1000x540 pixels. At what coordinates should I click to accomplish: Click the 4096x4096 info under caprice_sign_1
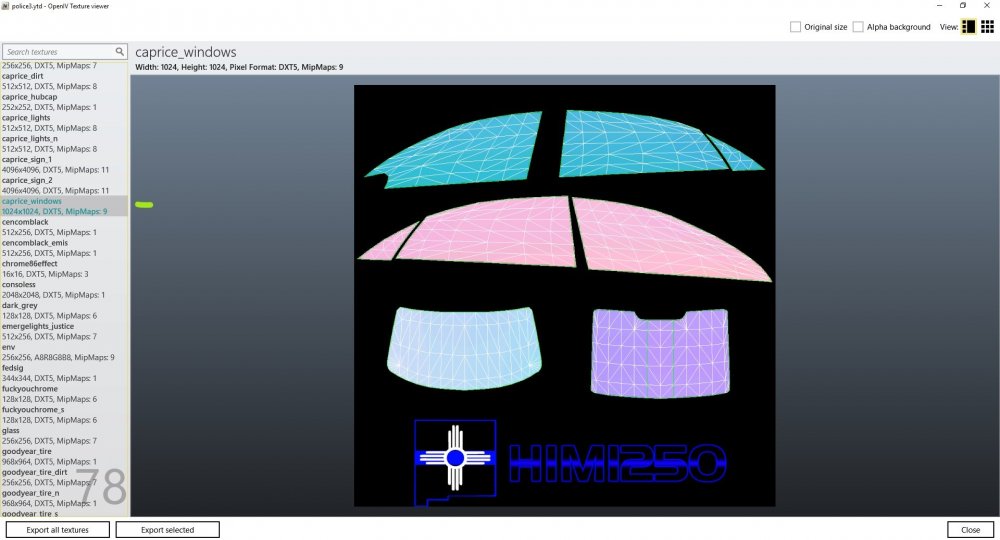pyautogui.click(x=55, y=170)
